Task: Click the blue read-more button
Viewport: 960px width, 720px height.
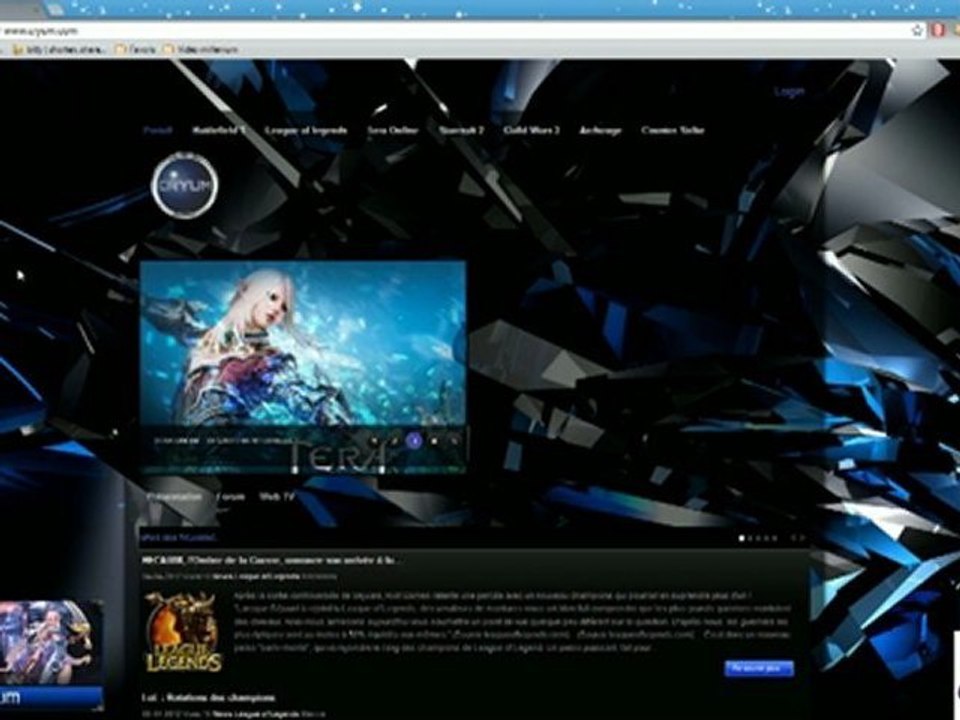Action: pos(759,668)
